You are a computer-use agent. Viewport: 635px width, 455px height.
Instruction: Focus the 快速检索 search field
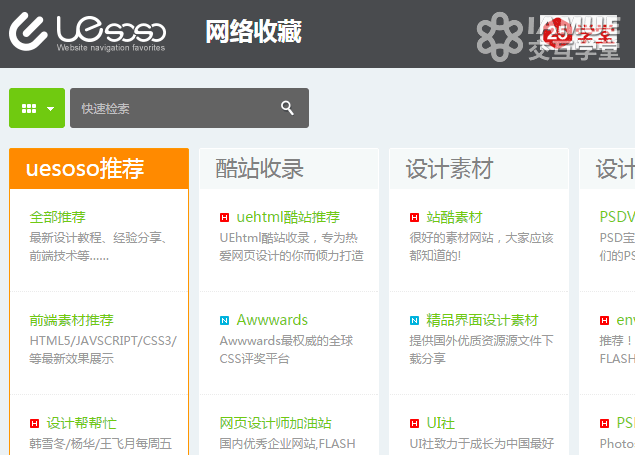189,108
